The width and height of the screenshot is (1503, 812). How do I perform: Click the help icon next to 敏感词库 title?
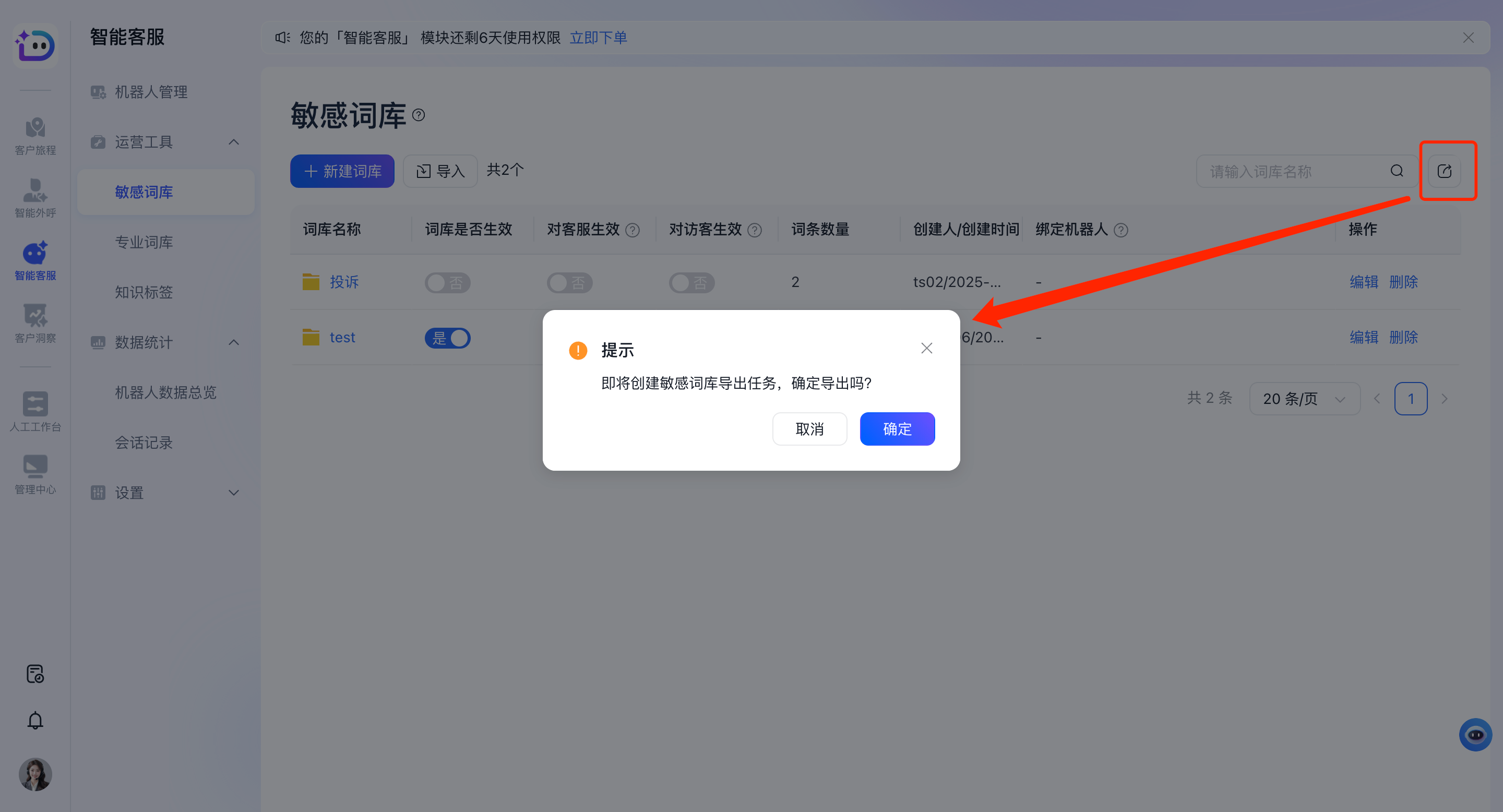click(x=419, y=115)
